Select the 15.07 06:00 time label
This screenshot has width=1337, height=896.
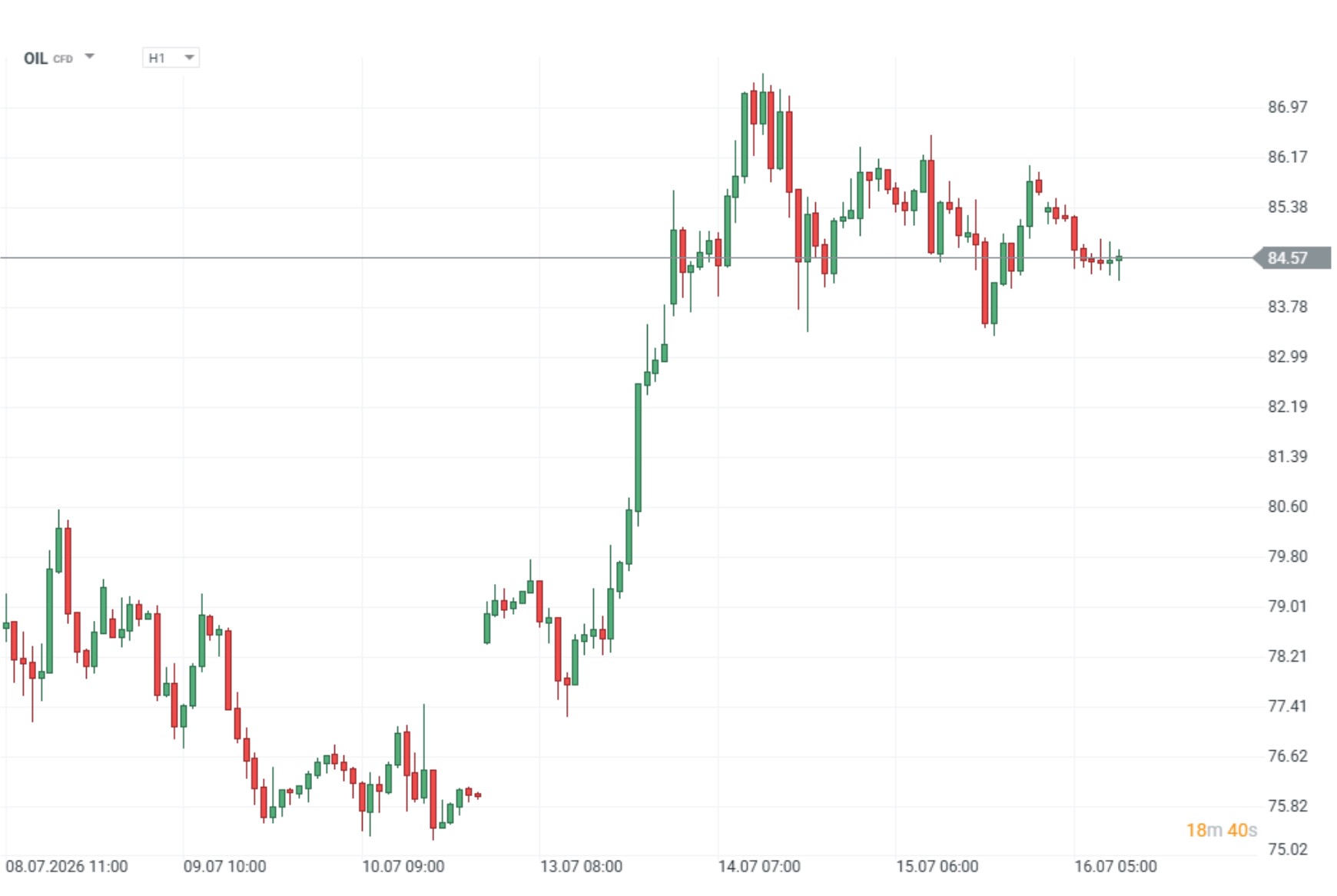[x=937, y=867]
